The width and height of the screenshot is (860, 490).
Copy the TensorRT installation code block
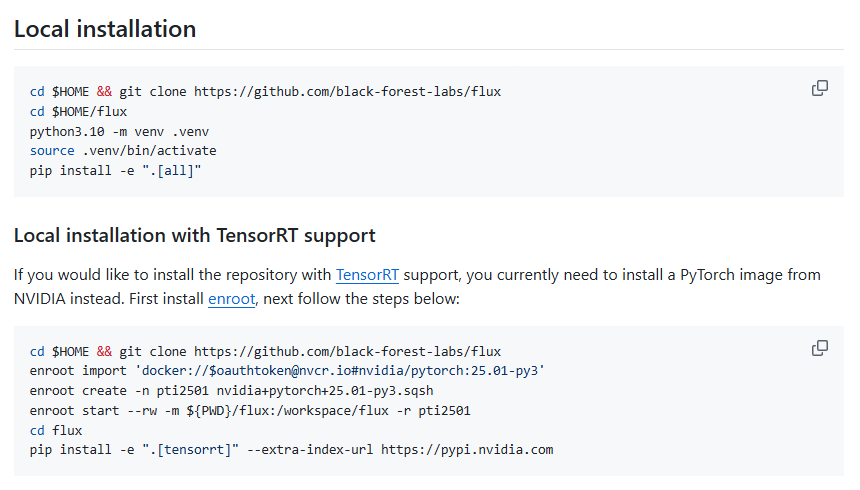point(819,348)
